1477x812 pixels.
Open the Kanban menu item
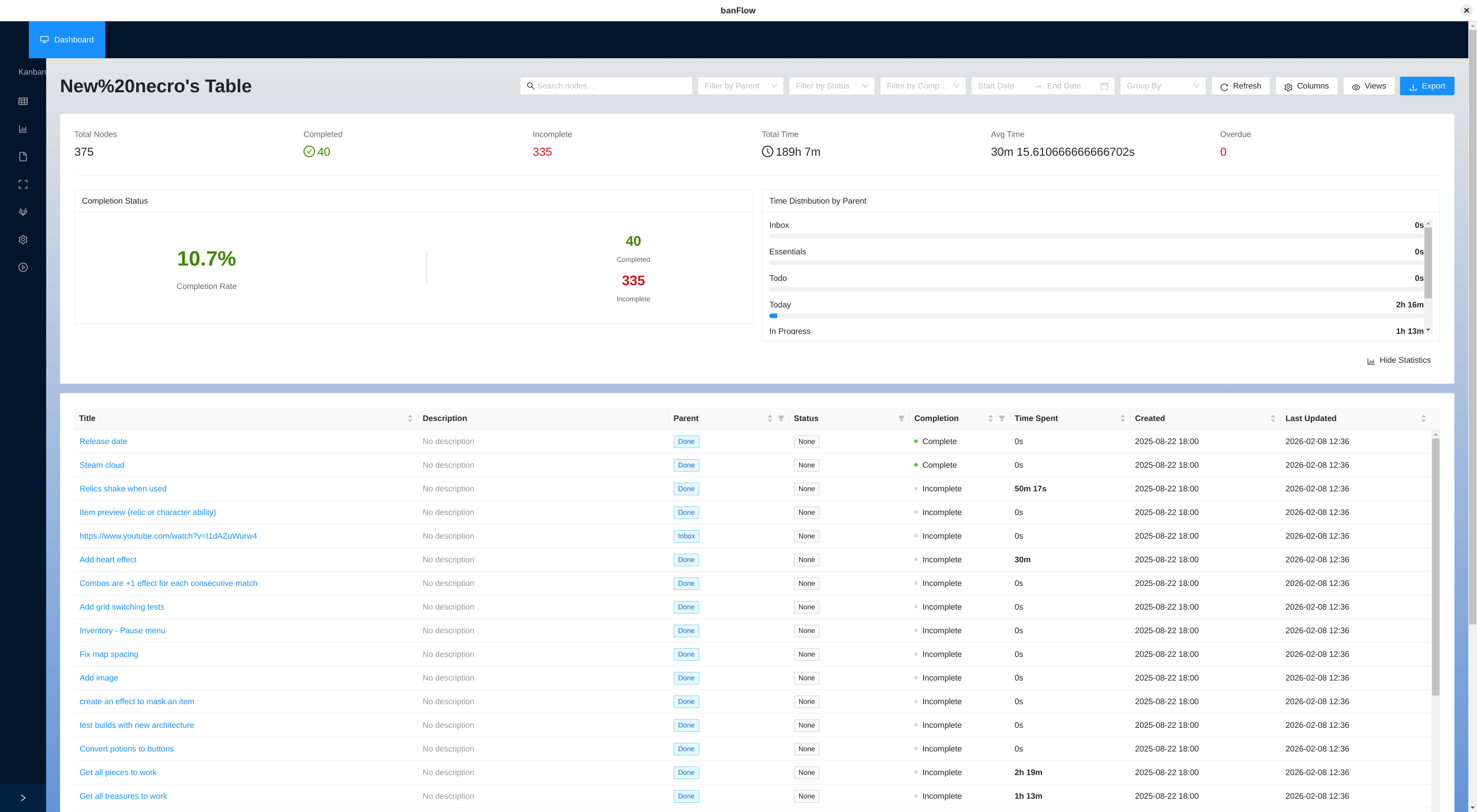click(32, 72)
